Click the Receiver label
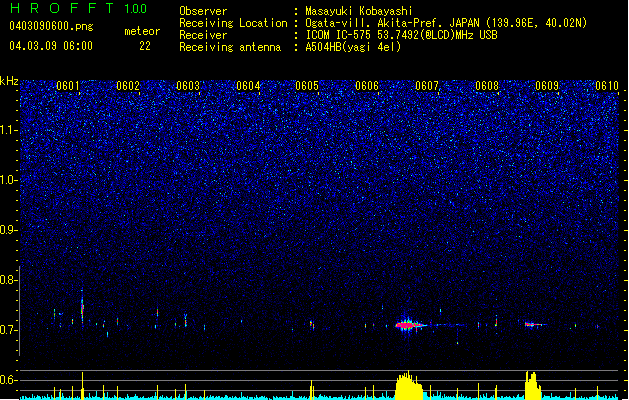Screen dimensions: 629x400 click(203, 35)
